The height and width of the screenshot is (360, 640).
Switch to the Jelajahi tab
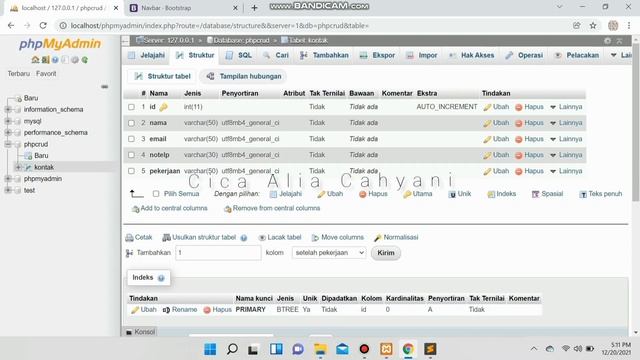tap(146, 56)
